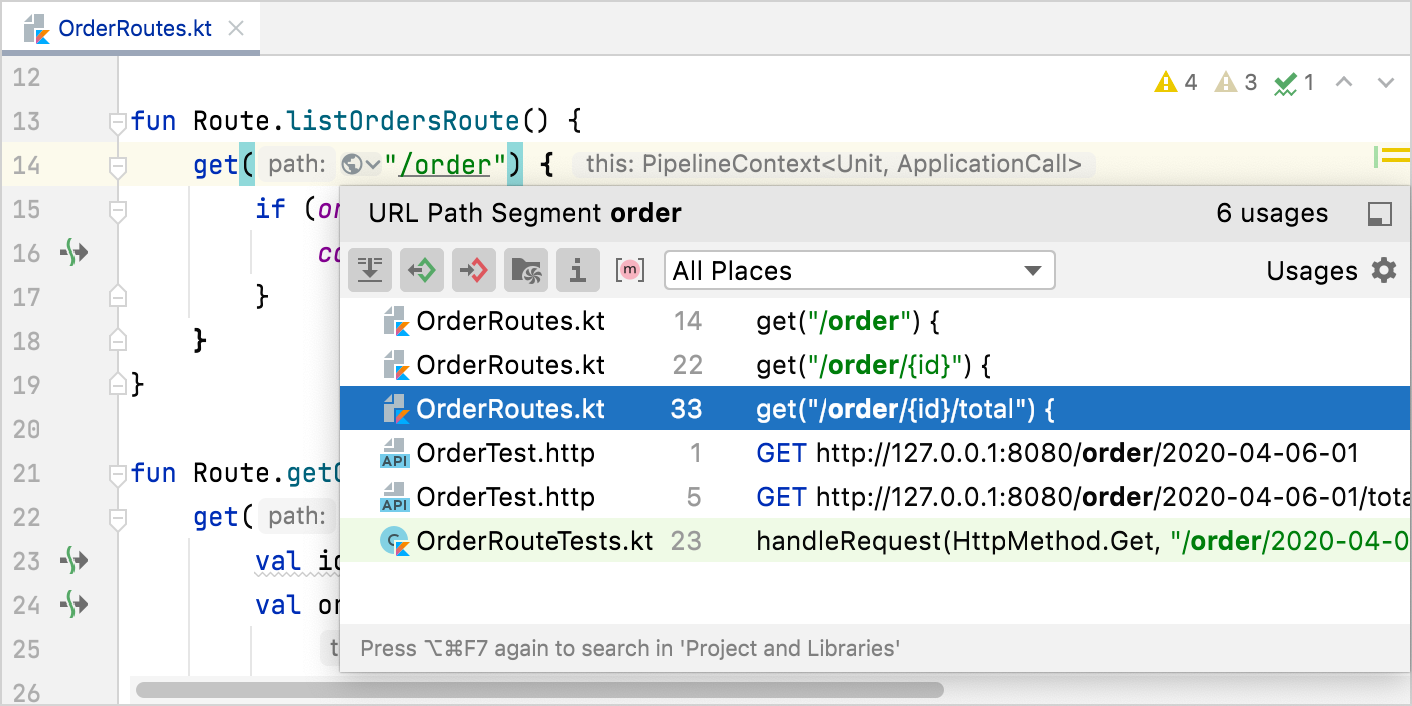This screenshot has height=706, width=1412.
Task: Close the OrderRoutes.kt tab
Action: [x=236, y=28]
